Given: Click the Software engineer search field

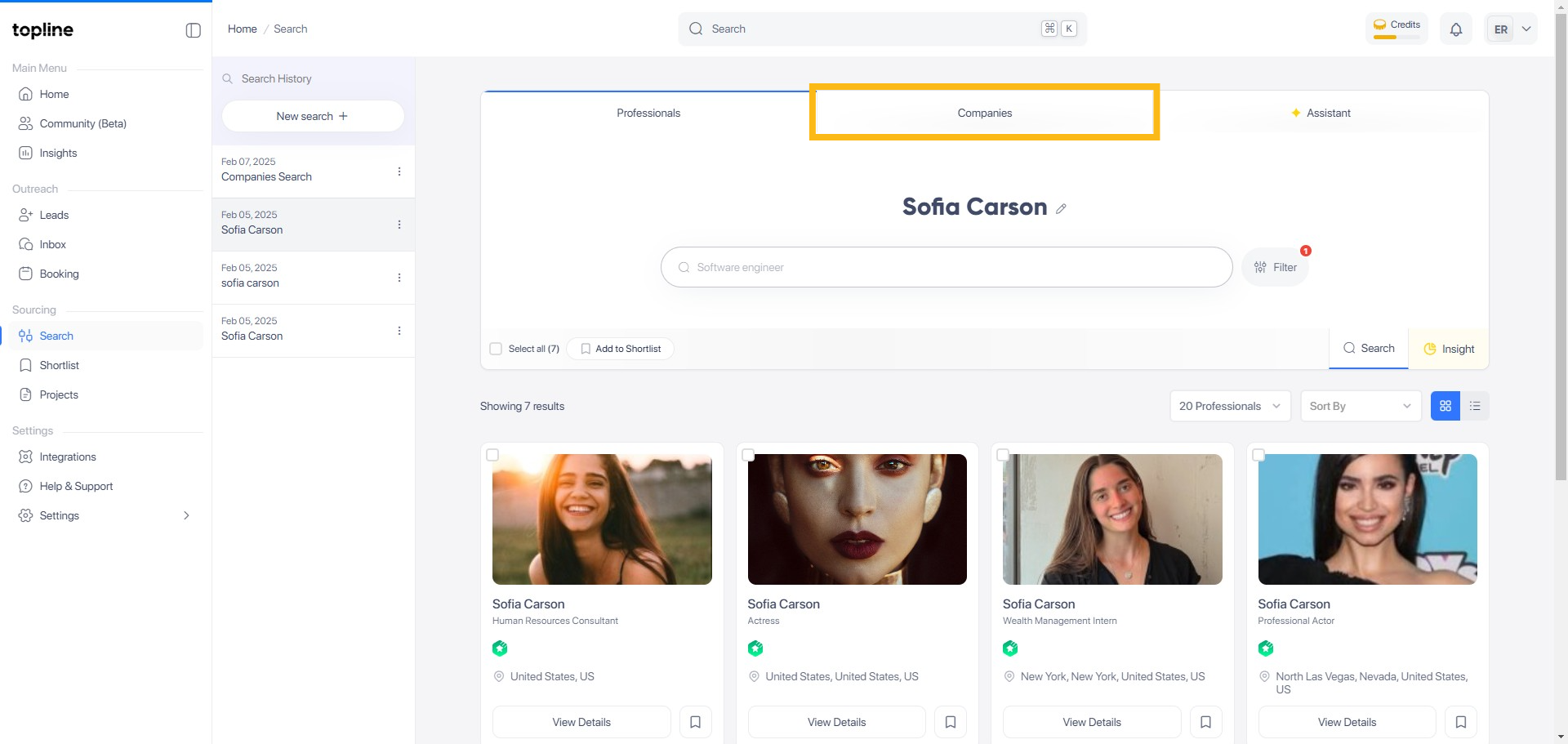Looking at the screenshot, I should tap(946, 267).
